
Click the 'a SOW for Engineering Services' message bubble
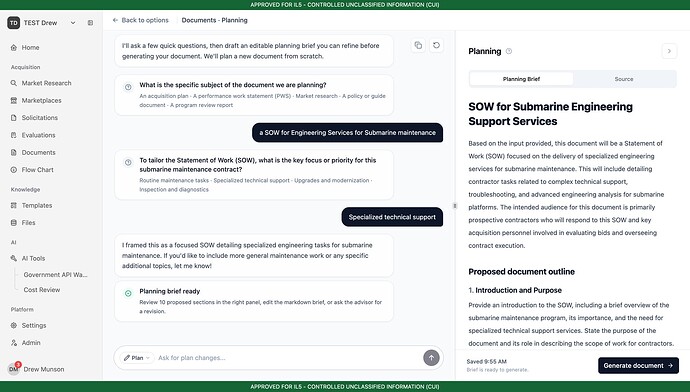347,132
